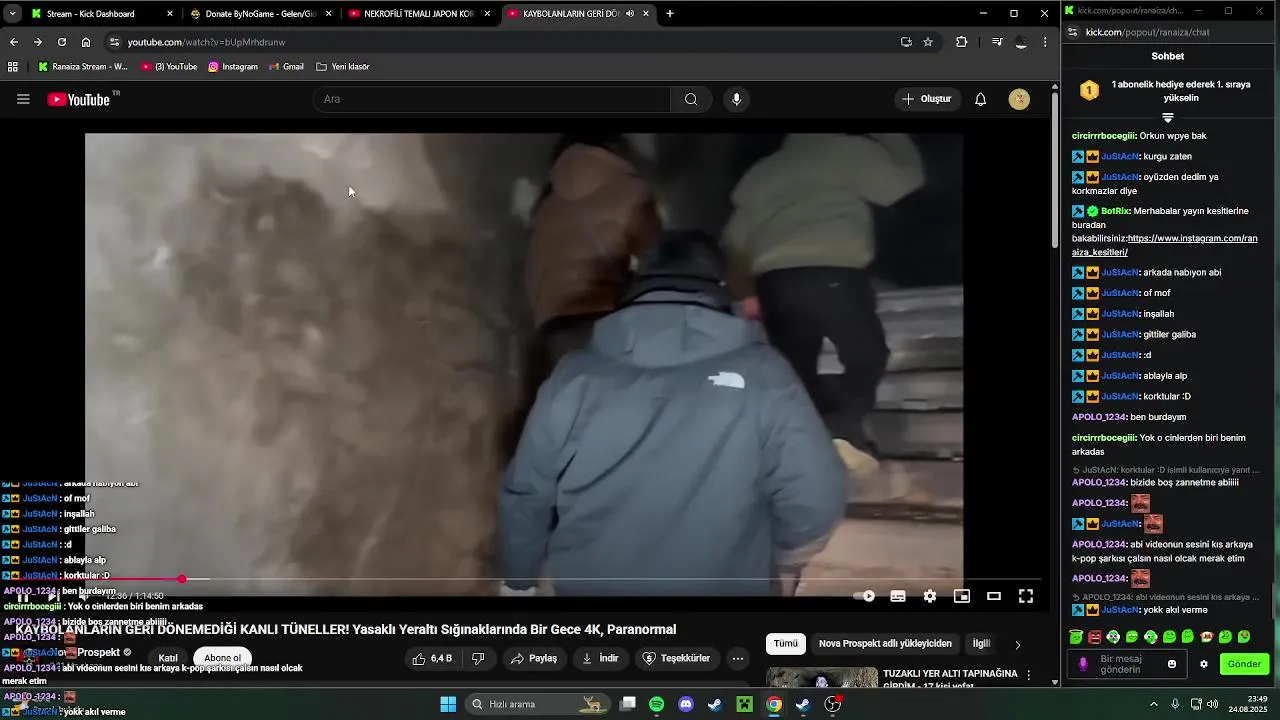Click the Paylaş share button
1280x720 pixels.
(x=534, y=658)
